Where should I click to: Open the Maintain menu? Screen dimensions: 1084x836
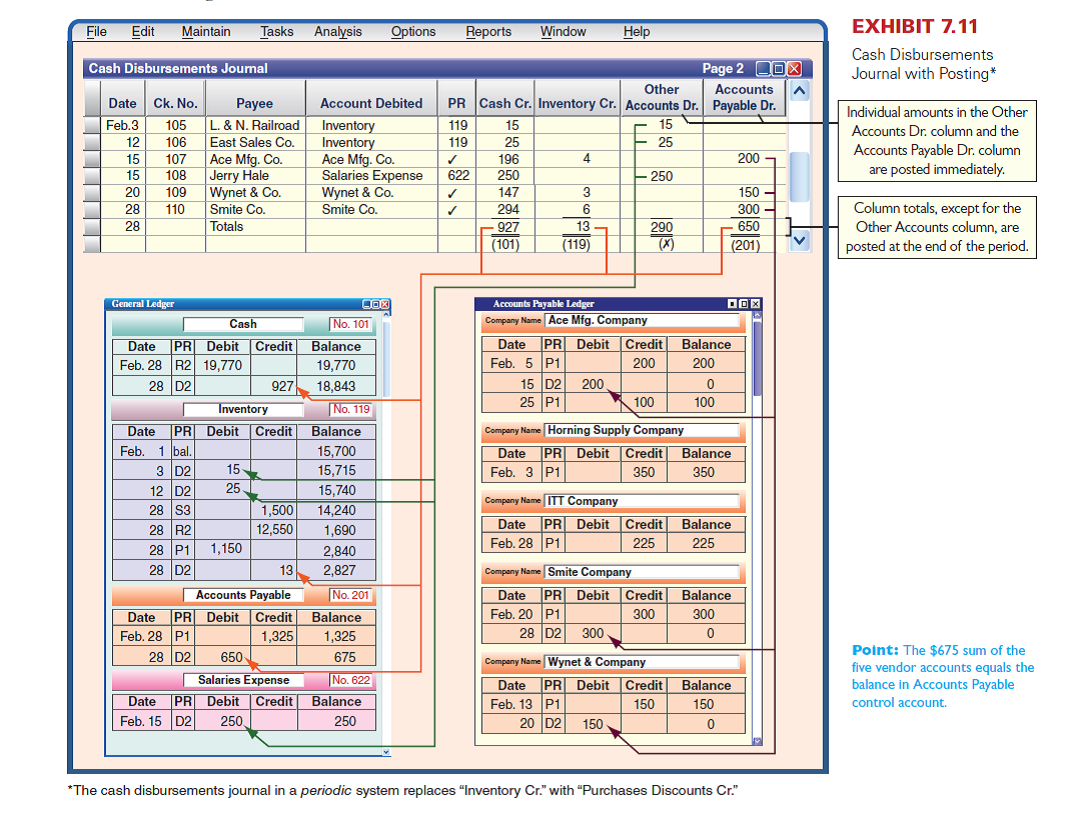[205, 31]
